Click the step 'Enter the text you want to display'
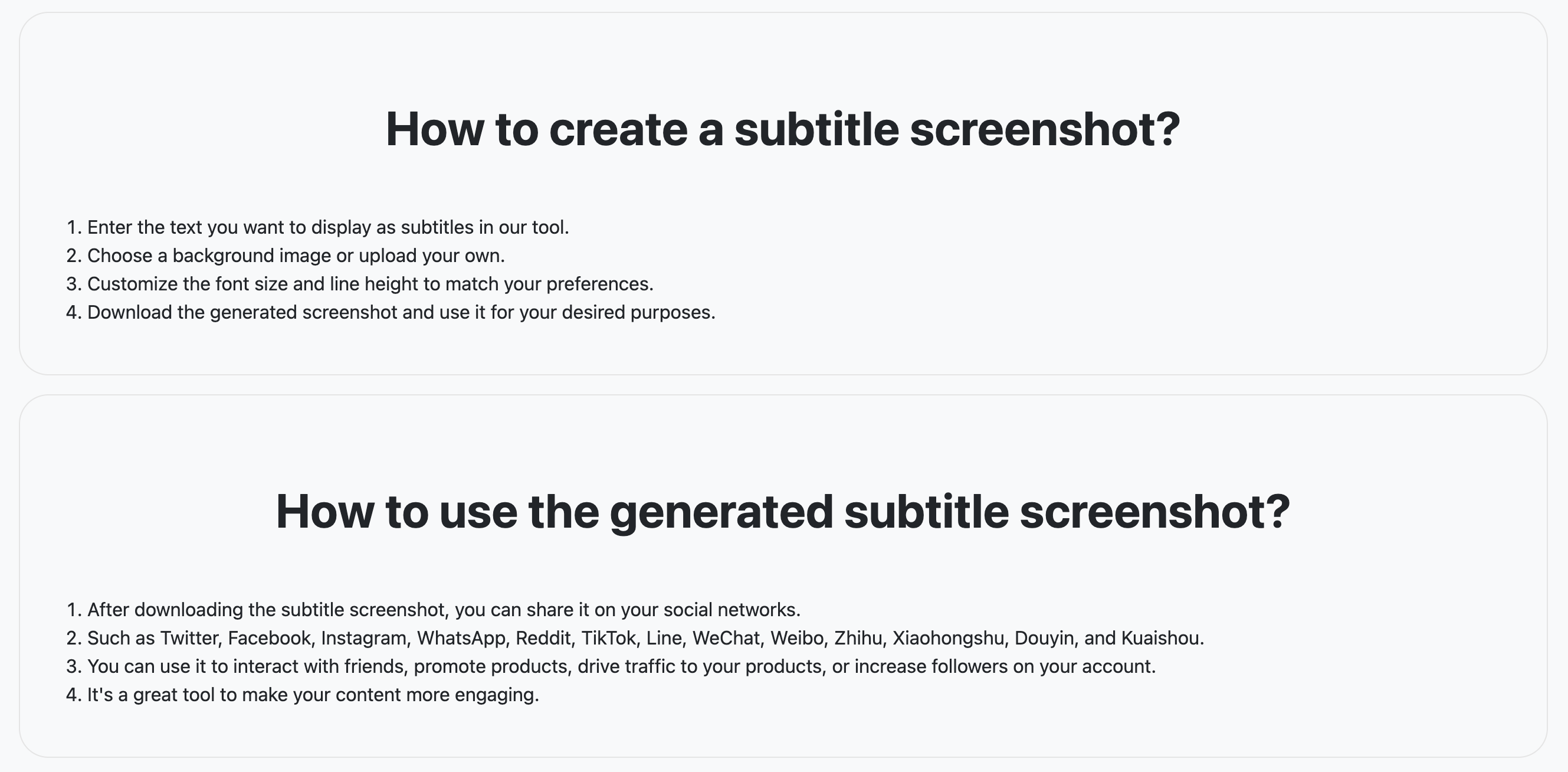The image size is (1568, 772). (327, 227)
